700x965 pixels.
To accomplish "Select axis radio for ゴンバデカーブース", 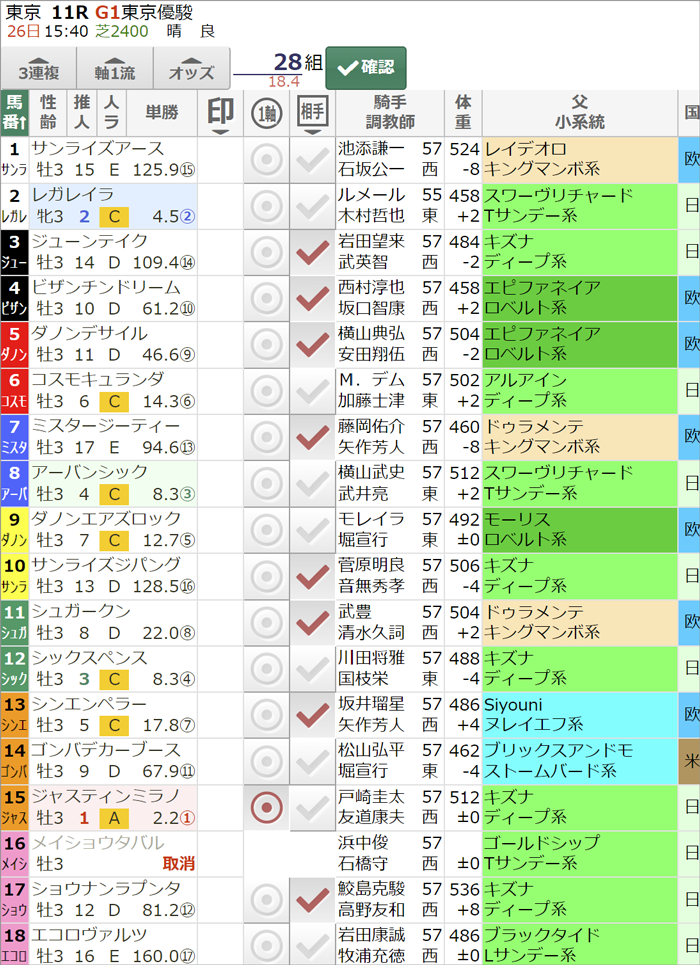I will tap(267, 761).
